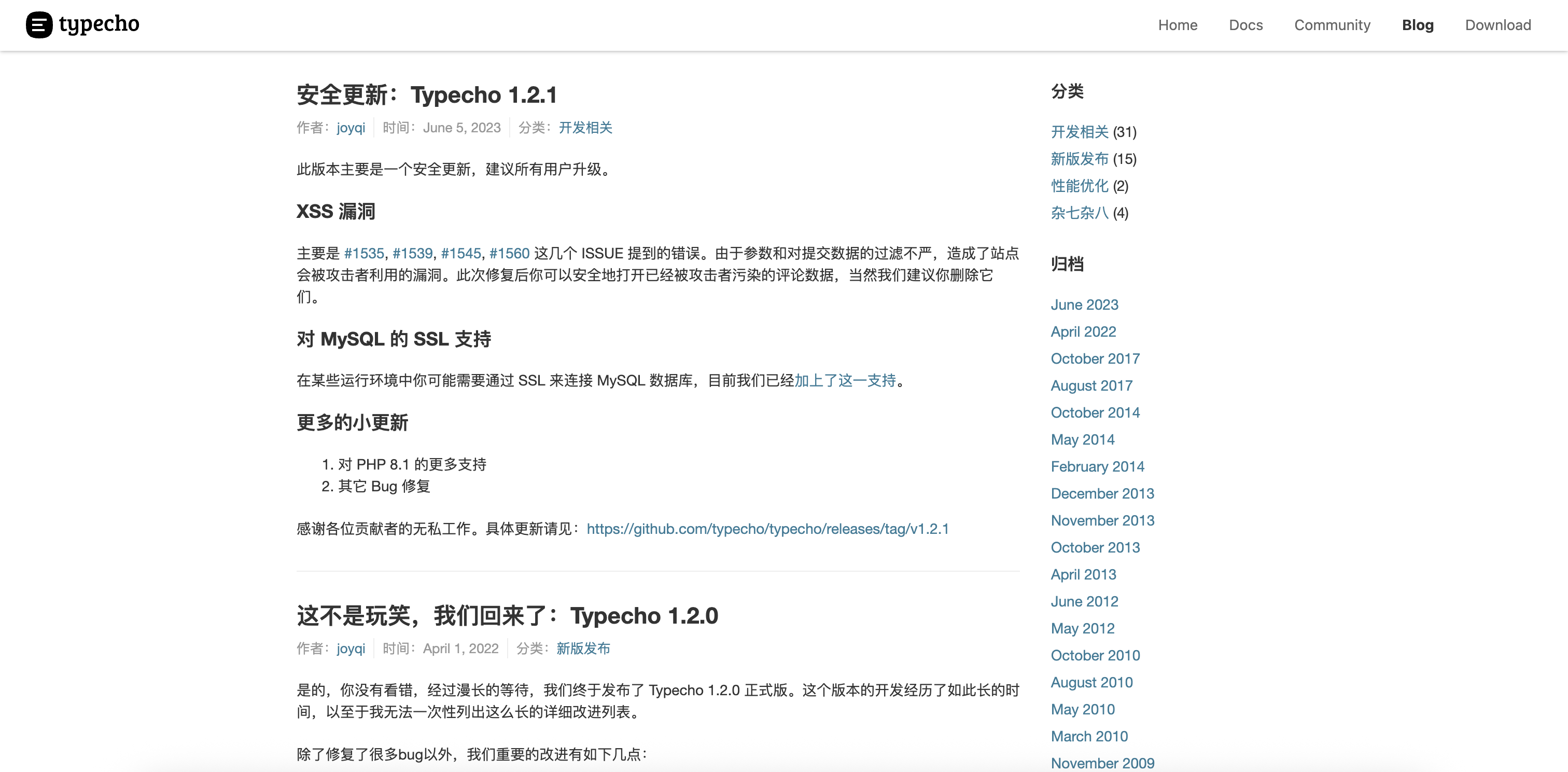This screenshot has width=1568, height=772.
Task: Open the October 2013 archive
Action: [x=1095, y=547]
